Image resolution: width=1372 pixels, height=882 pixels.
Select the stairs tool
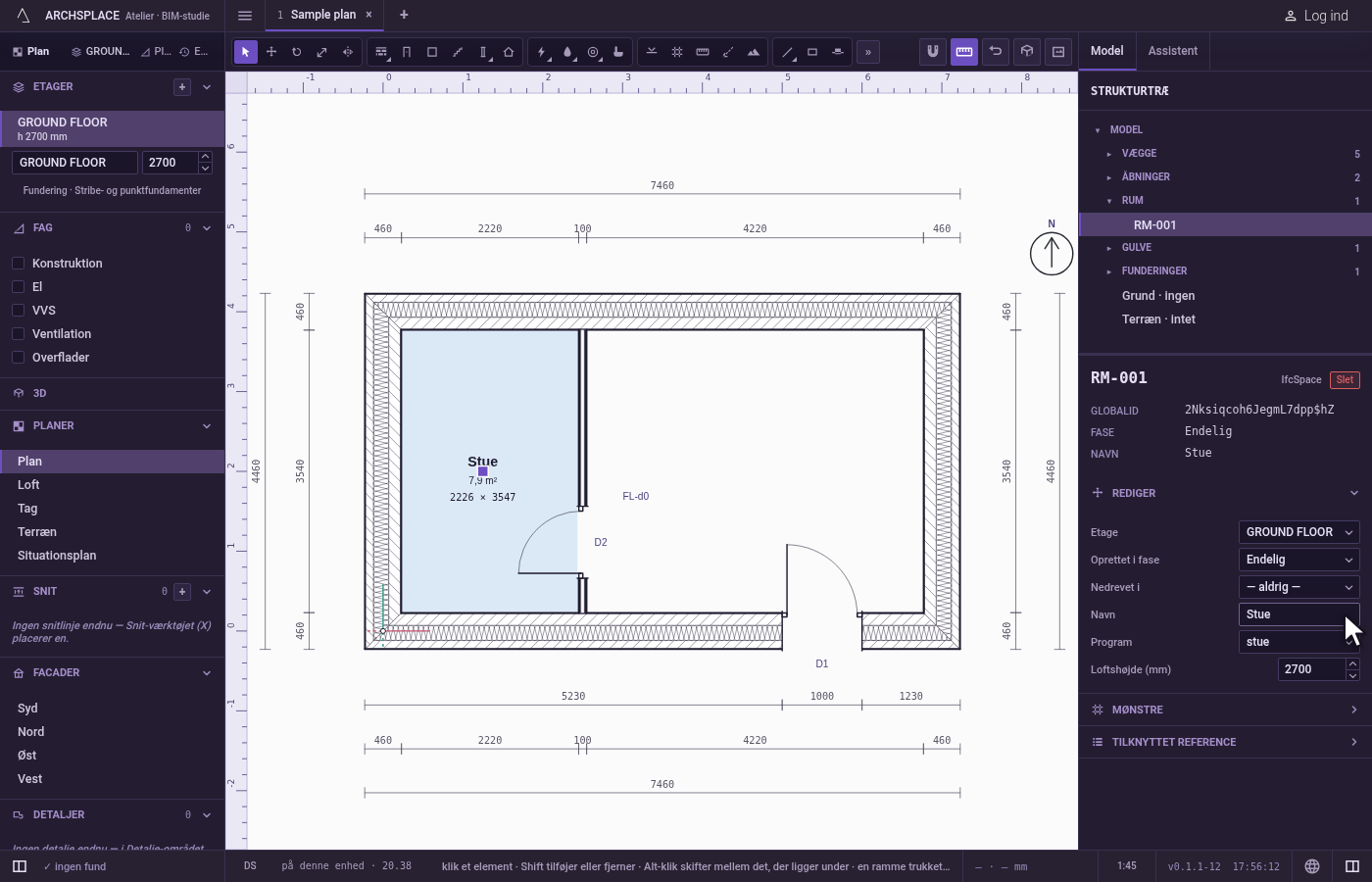click(x=458, y=52)
